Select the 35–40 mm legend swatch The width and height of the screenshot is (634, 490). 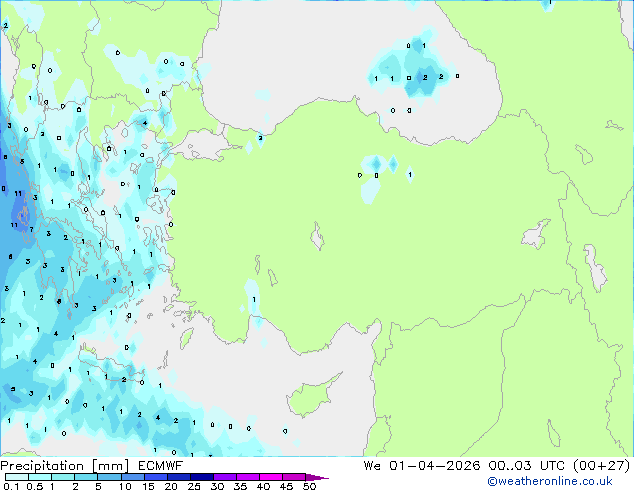pos(248,477)
